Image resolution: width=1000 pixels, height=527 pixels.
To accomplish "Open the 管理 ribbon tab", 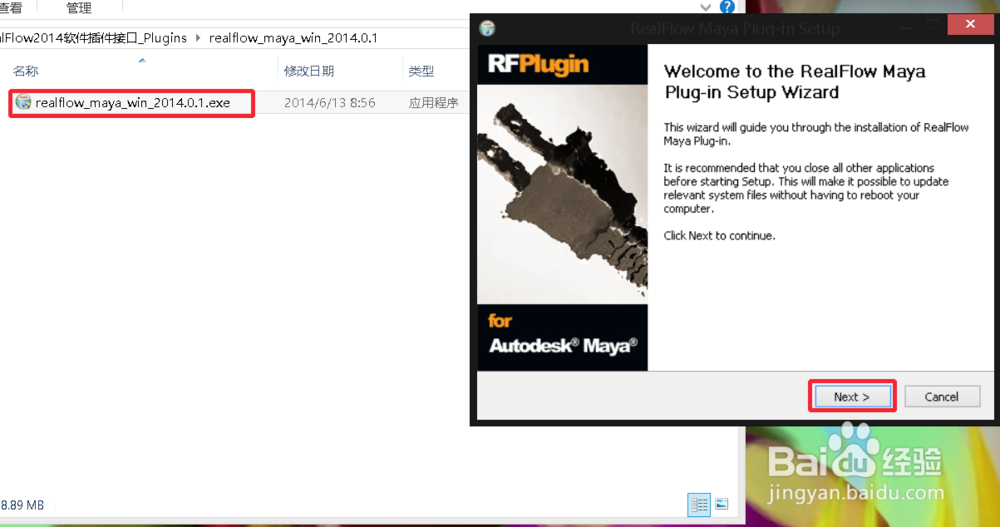I will point(78,8).
